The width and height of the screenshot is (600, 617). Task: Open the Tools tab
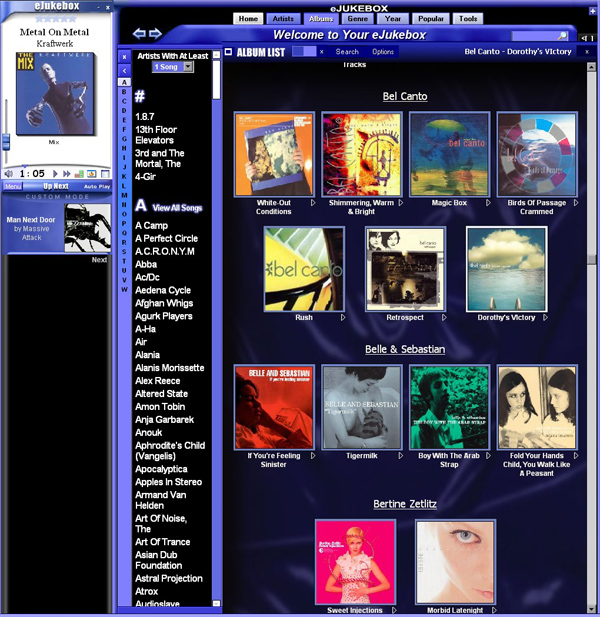click(468, 18)
